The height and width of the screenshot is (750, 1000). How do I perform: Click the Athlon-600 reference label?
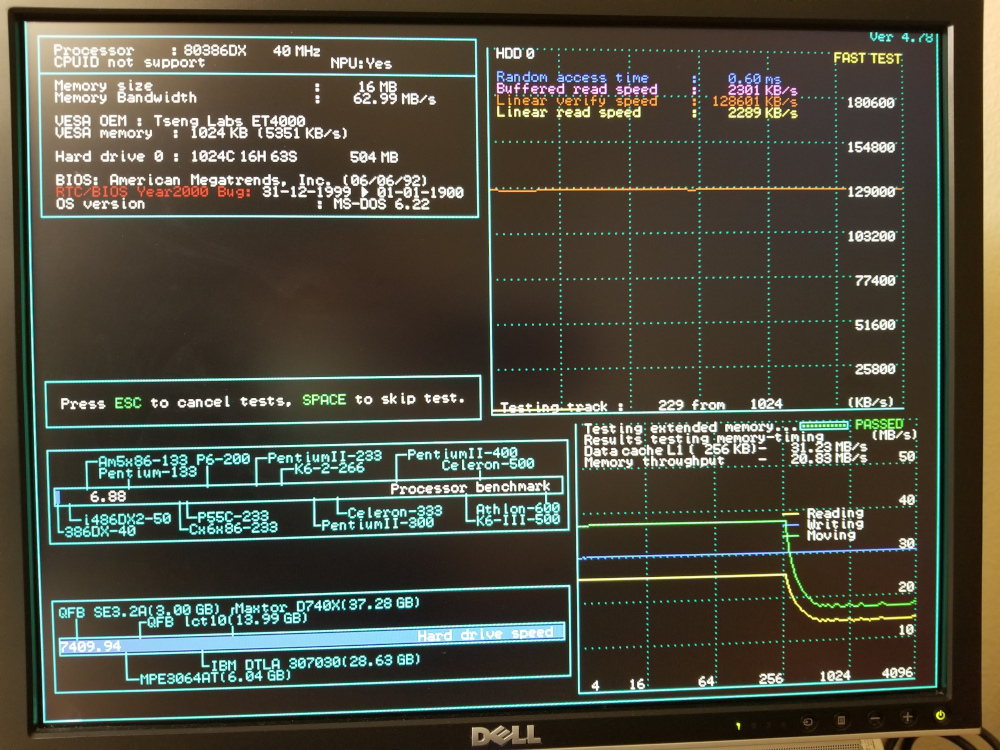[518, 508]
